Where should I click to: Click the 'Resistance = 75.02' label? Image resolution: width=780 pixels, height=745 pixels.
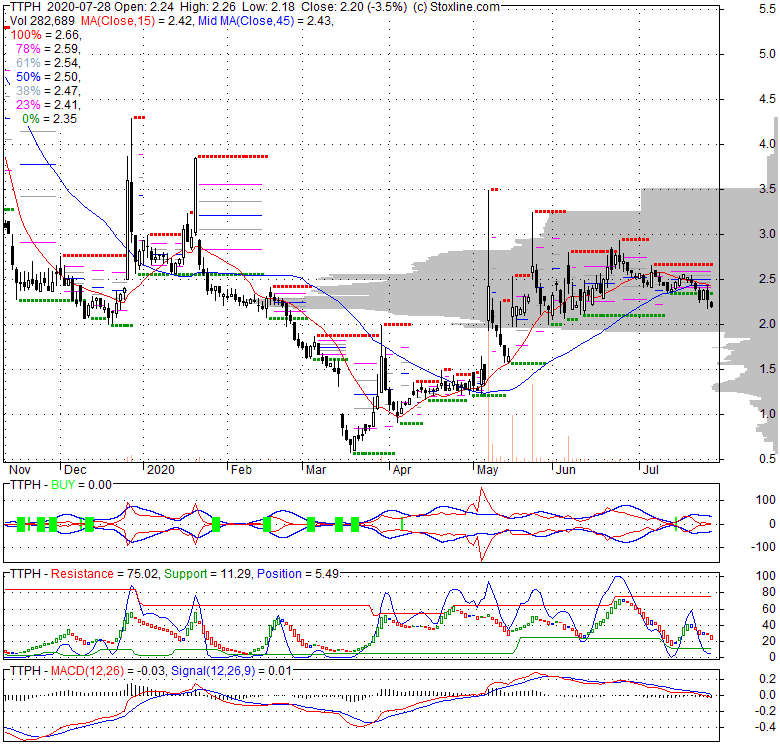pos(104,573)
